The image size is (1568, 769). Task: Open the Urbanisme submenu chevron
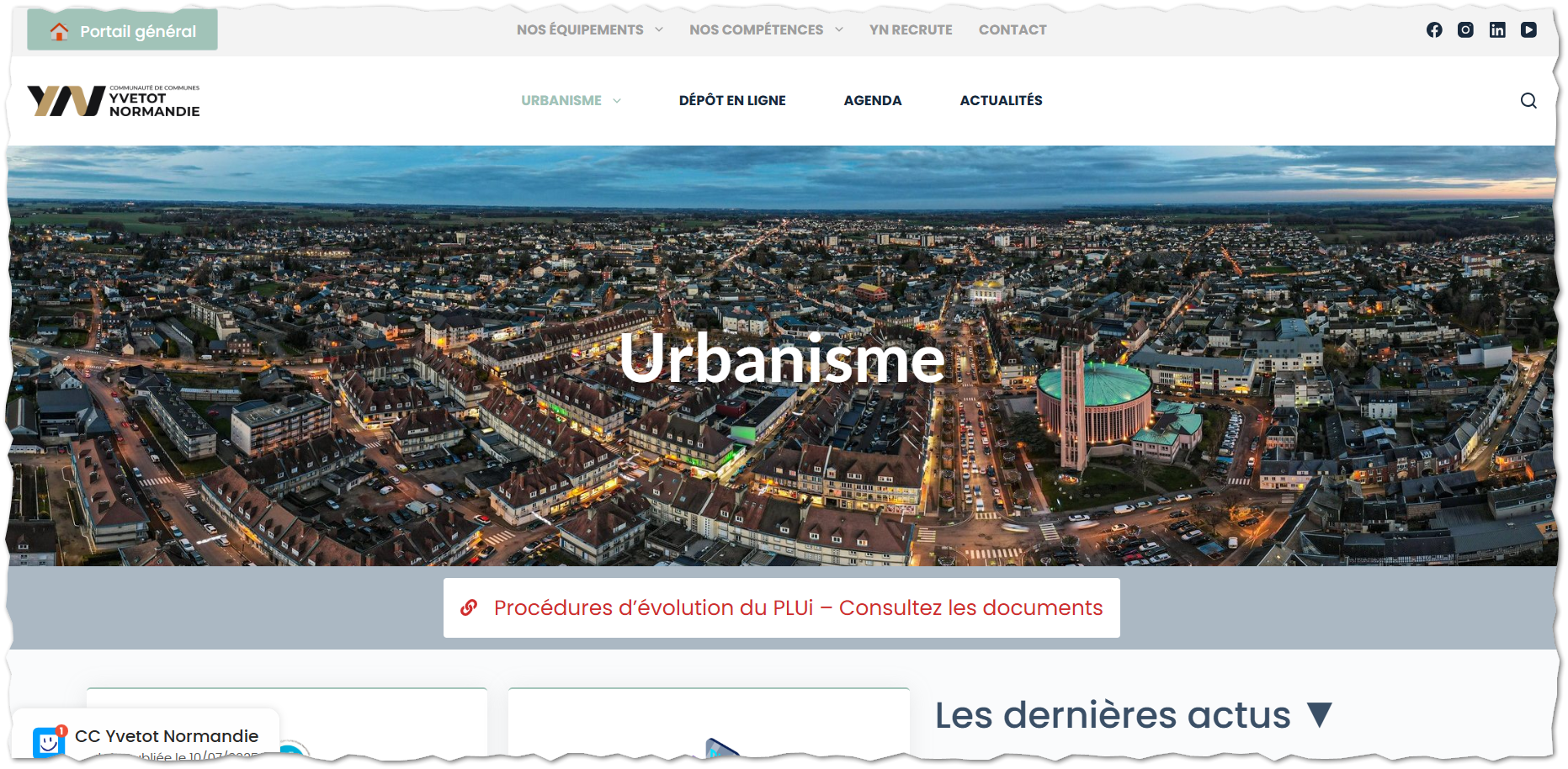coord(617,101)
